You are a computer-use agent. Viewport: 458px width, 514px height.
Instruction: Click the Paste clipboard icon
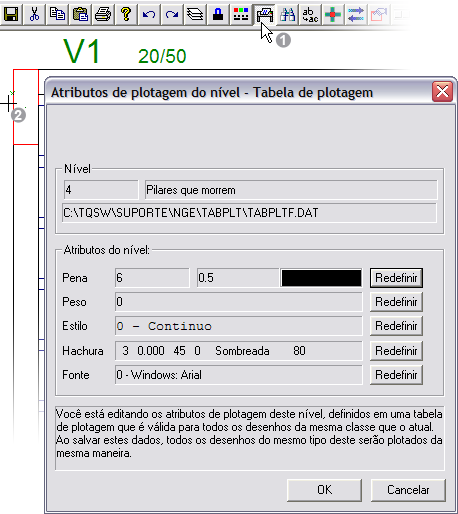point(80,14)
